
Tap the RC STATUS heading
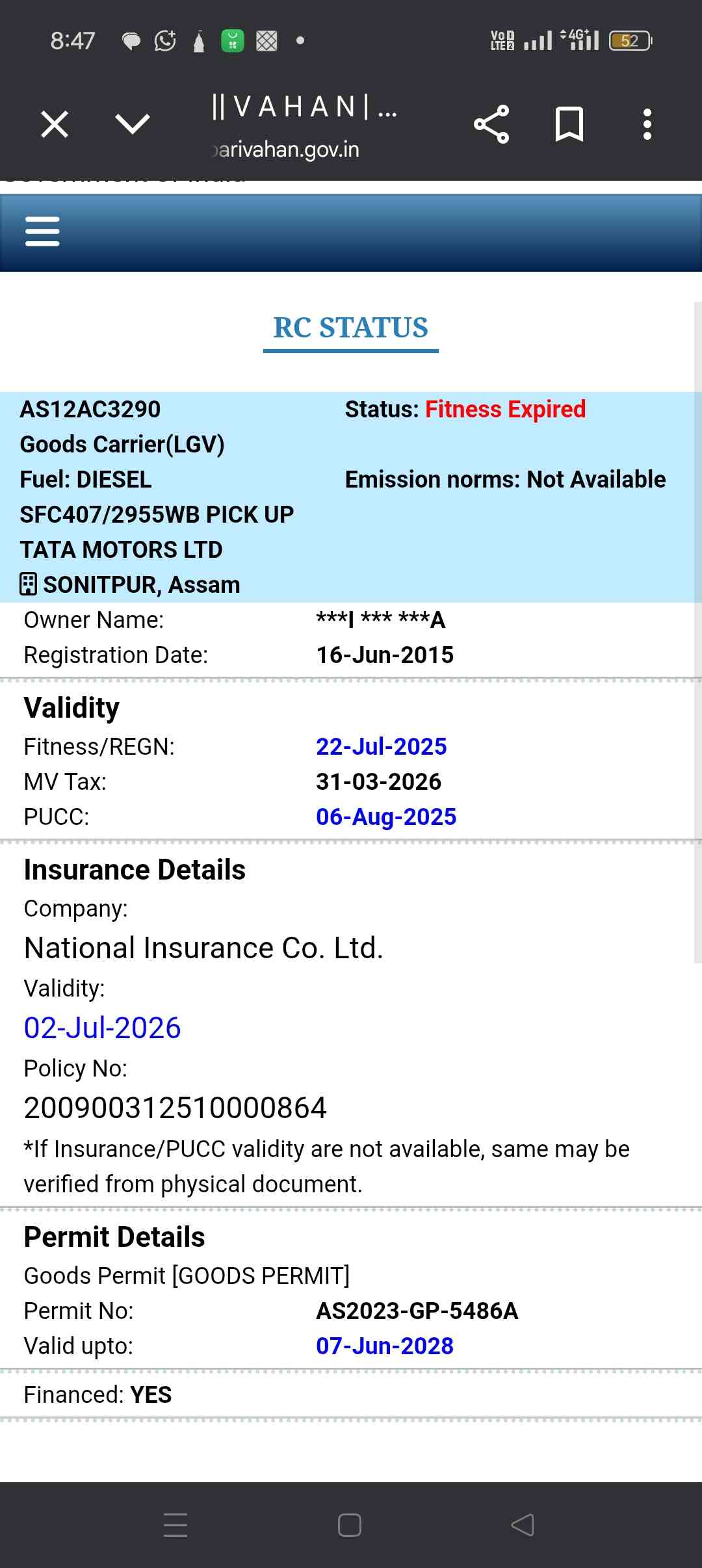click(x=350, y=328)
